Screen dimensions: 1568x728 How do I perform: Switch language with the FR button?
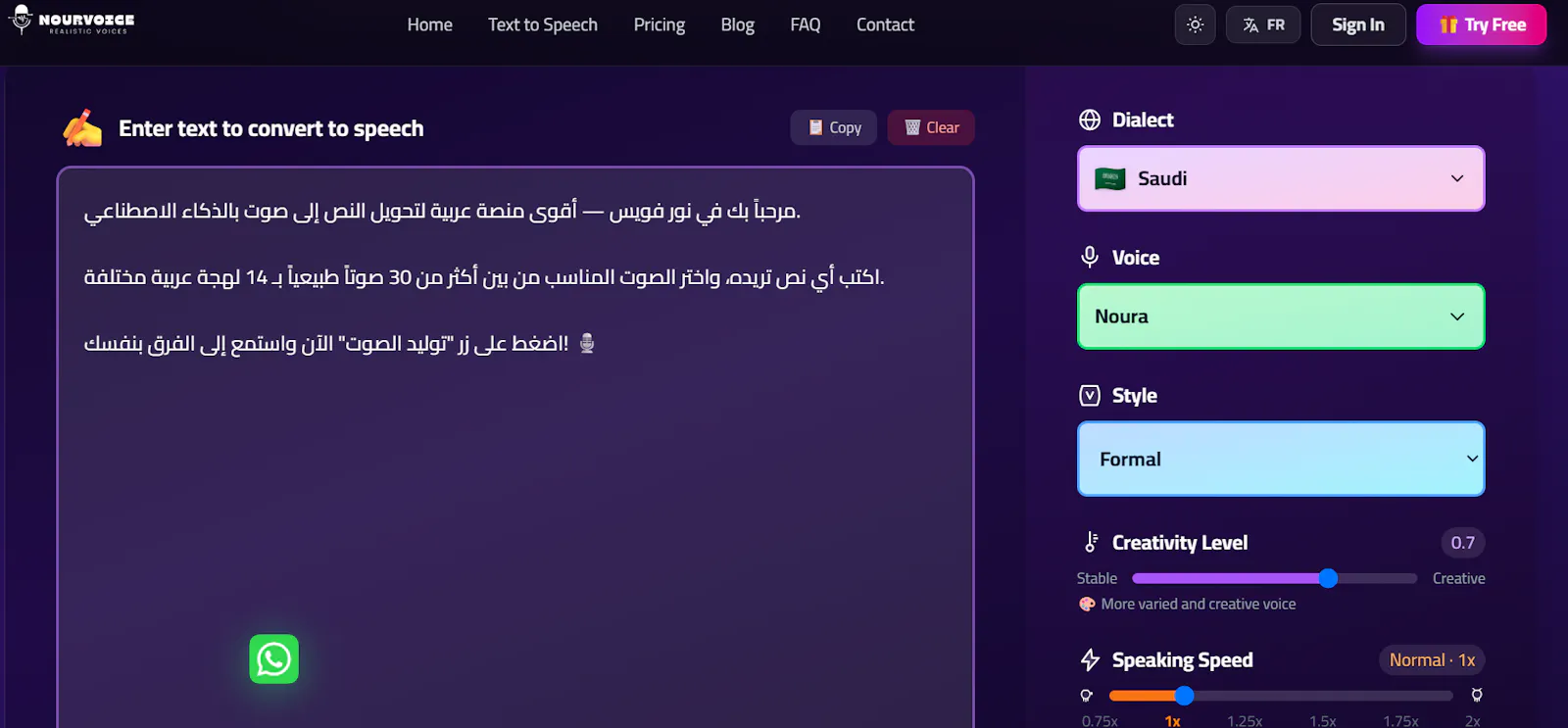(1263, 24)
